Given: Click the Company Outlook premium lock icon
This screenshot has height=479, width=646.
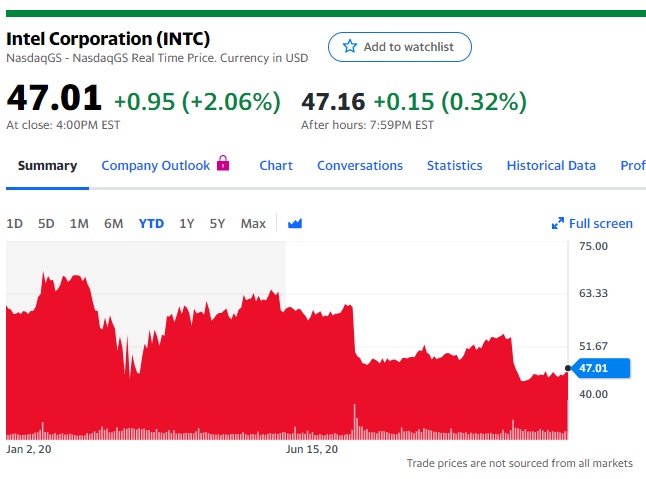Looking at the screenshot, I should [x=223, y=163].
